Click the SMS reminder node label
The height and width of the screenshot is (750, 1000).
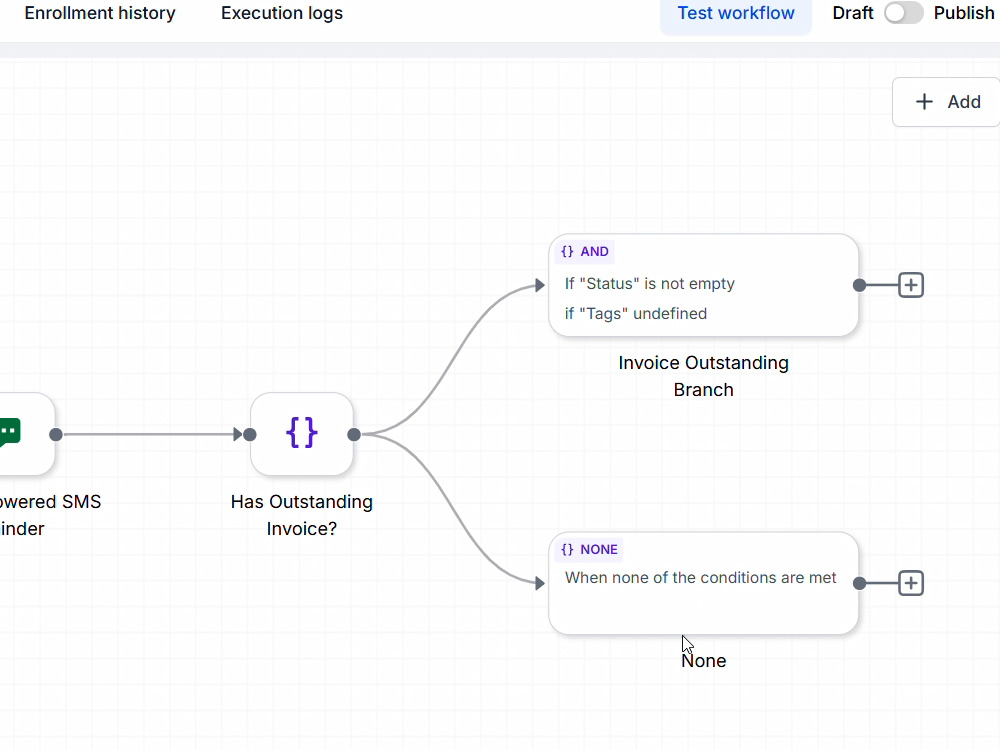tap(50, 515)
